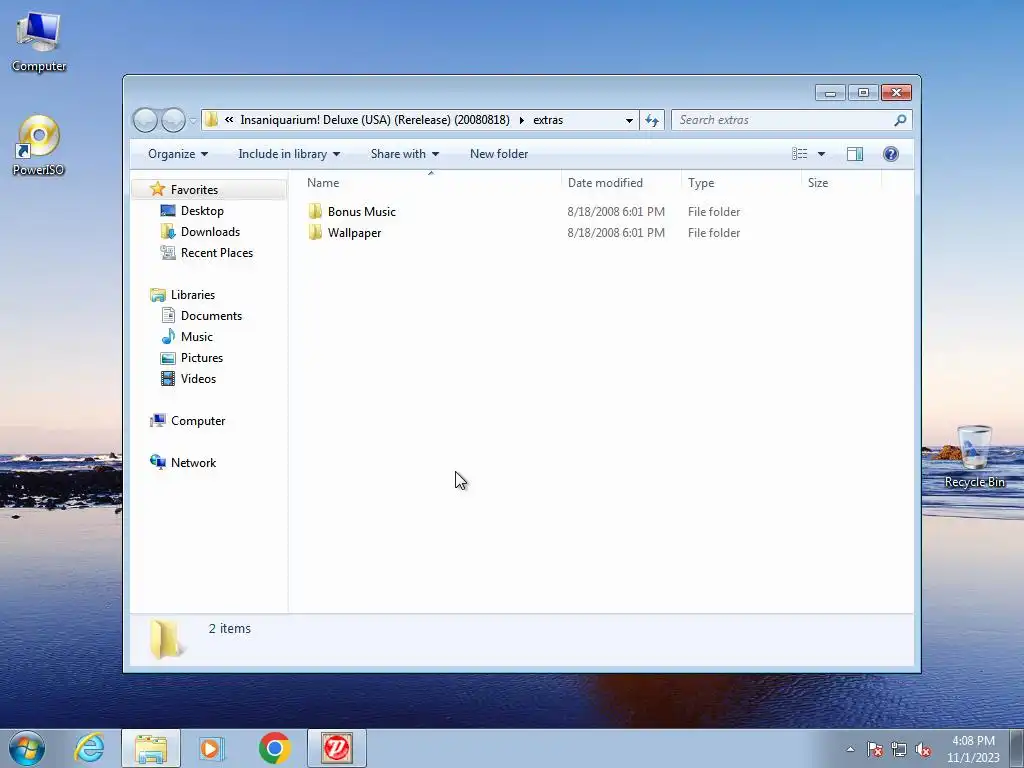The width and height of the screenshot is (1024, 768).
Task: Change your view icon button
Action: point(799,153)
